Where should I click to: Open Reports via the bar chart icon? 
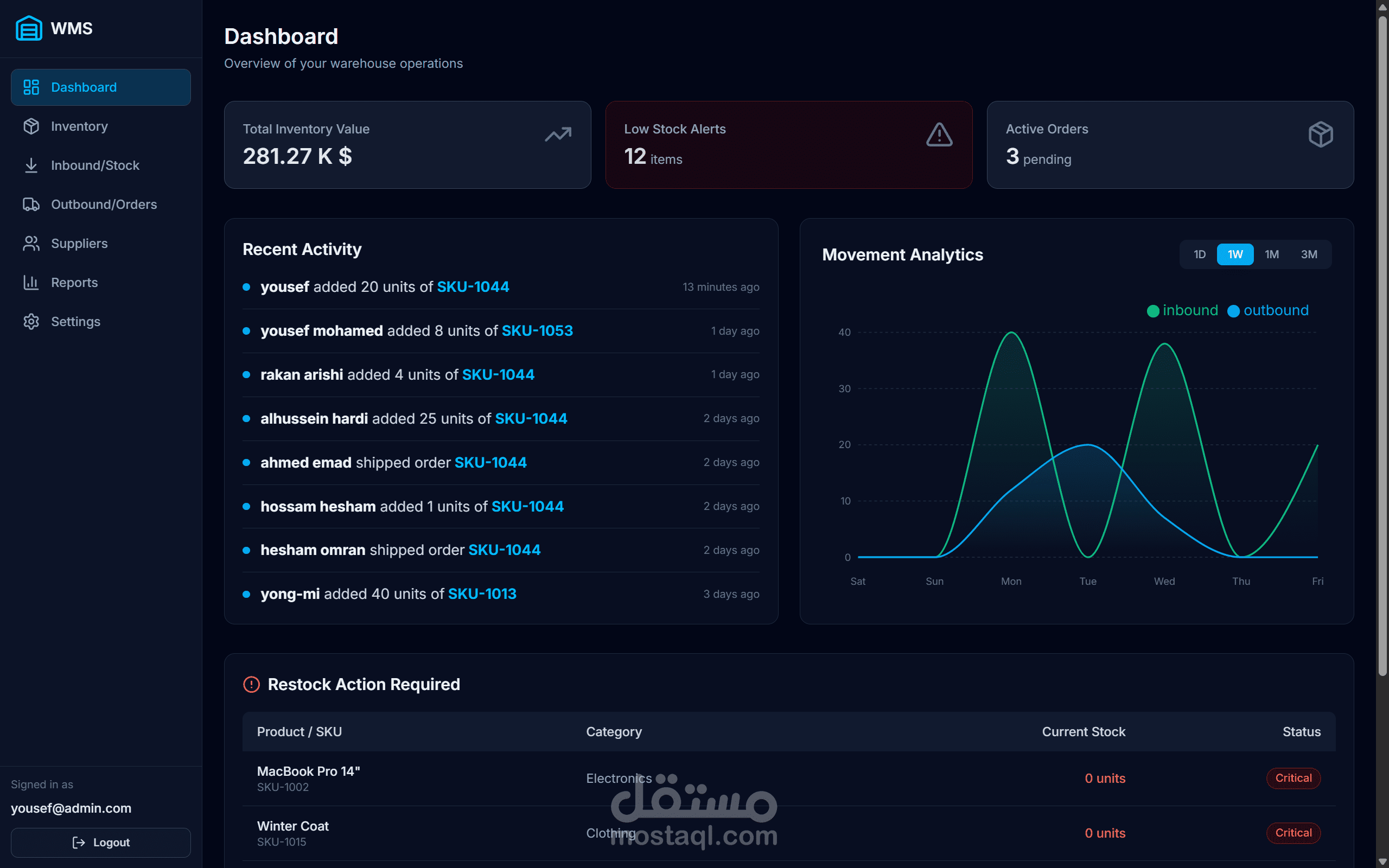(31, 283)
